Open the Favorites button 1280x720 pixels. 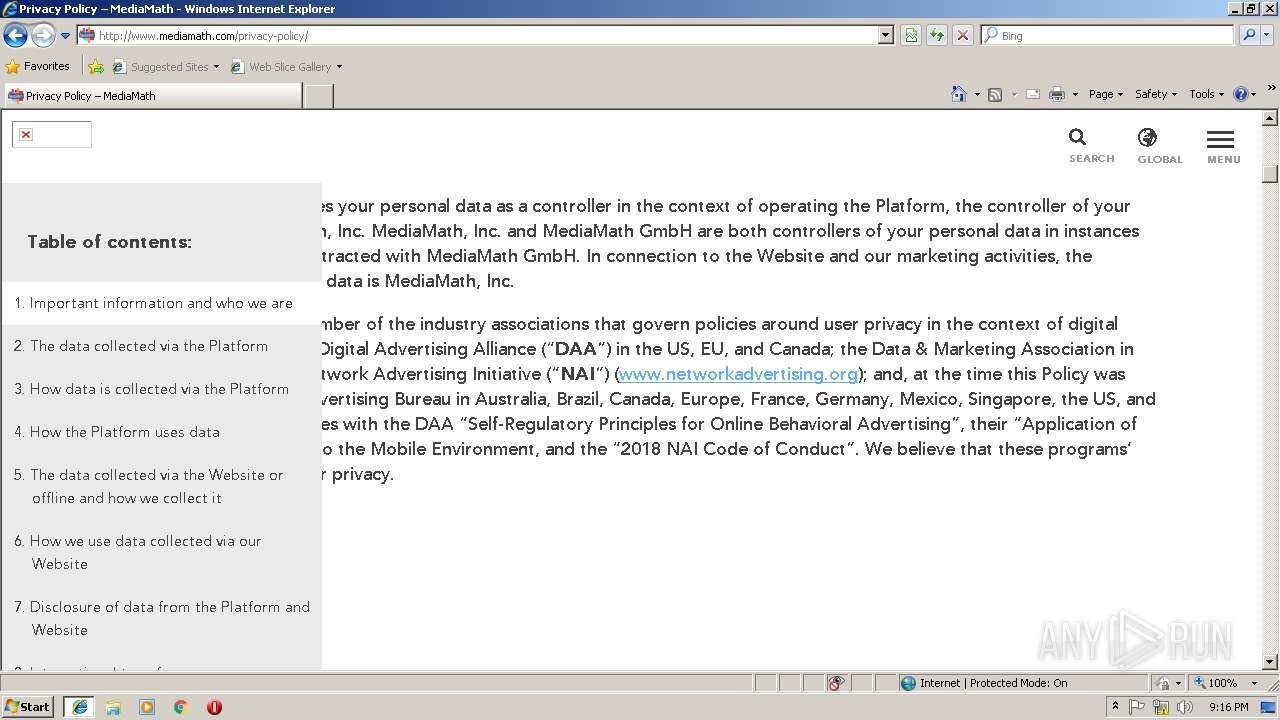38,66
